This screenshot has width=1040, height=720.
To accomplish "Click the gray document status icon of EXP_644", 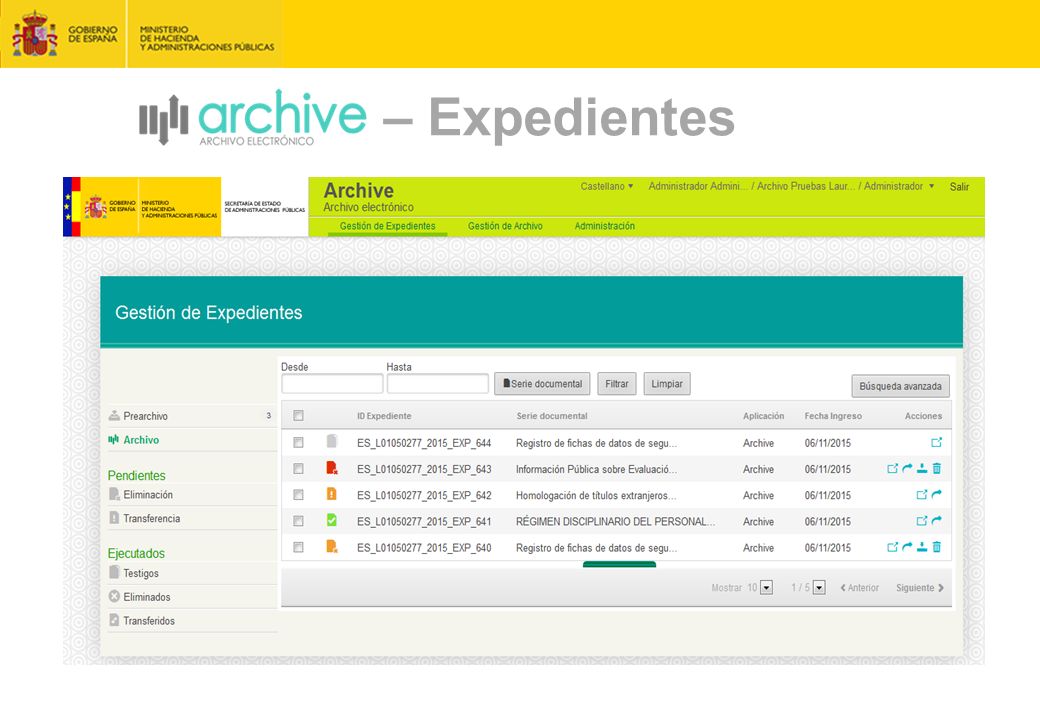I will coord(332,442).
